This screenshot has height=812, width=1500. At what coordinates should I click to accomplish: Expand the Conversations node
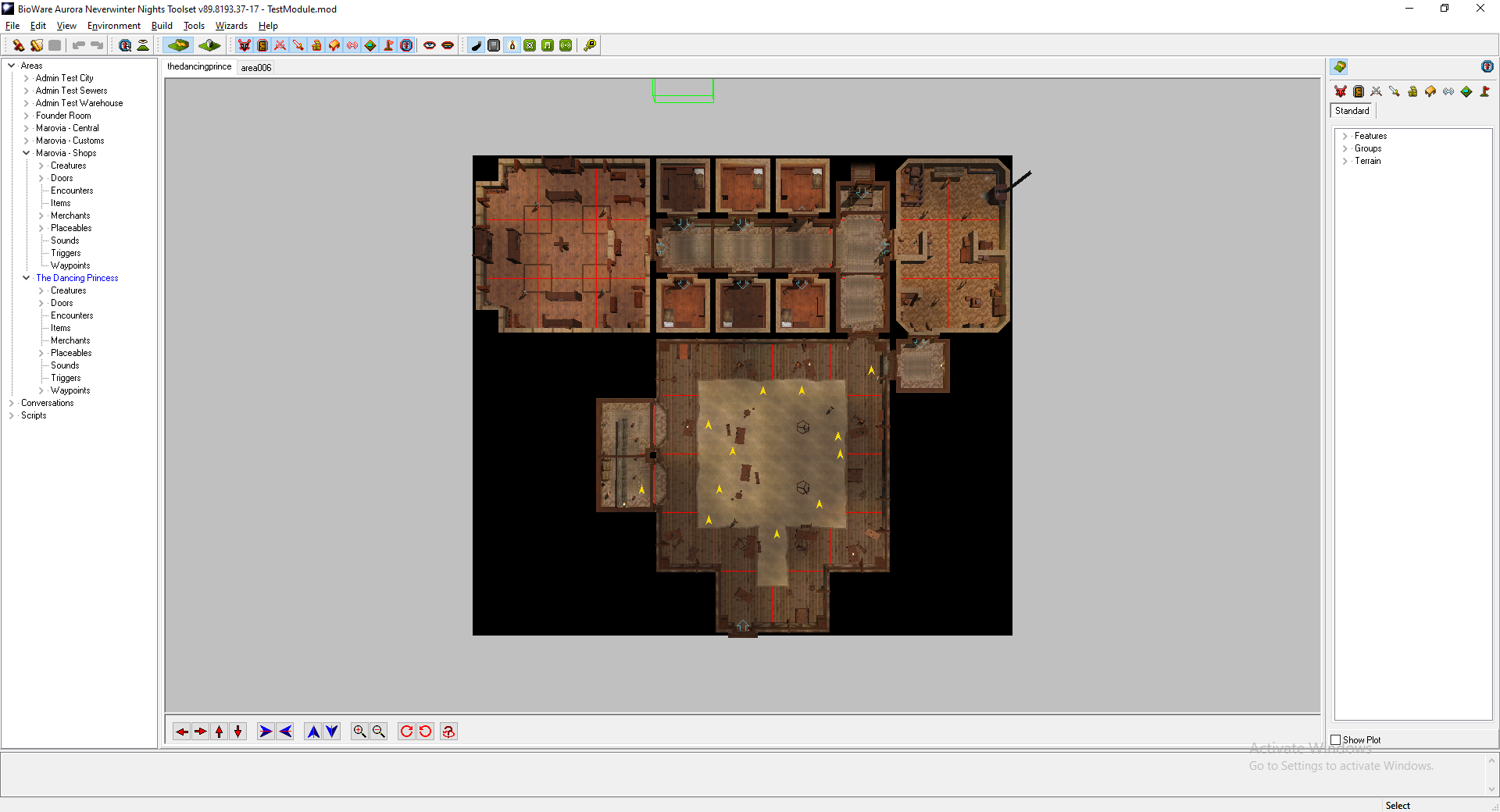click(12, 403)
